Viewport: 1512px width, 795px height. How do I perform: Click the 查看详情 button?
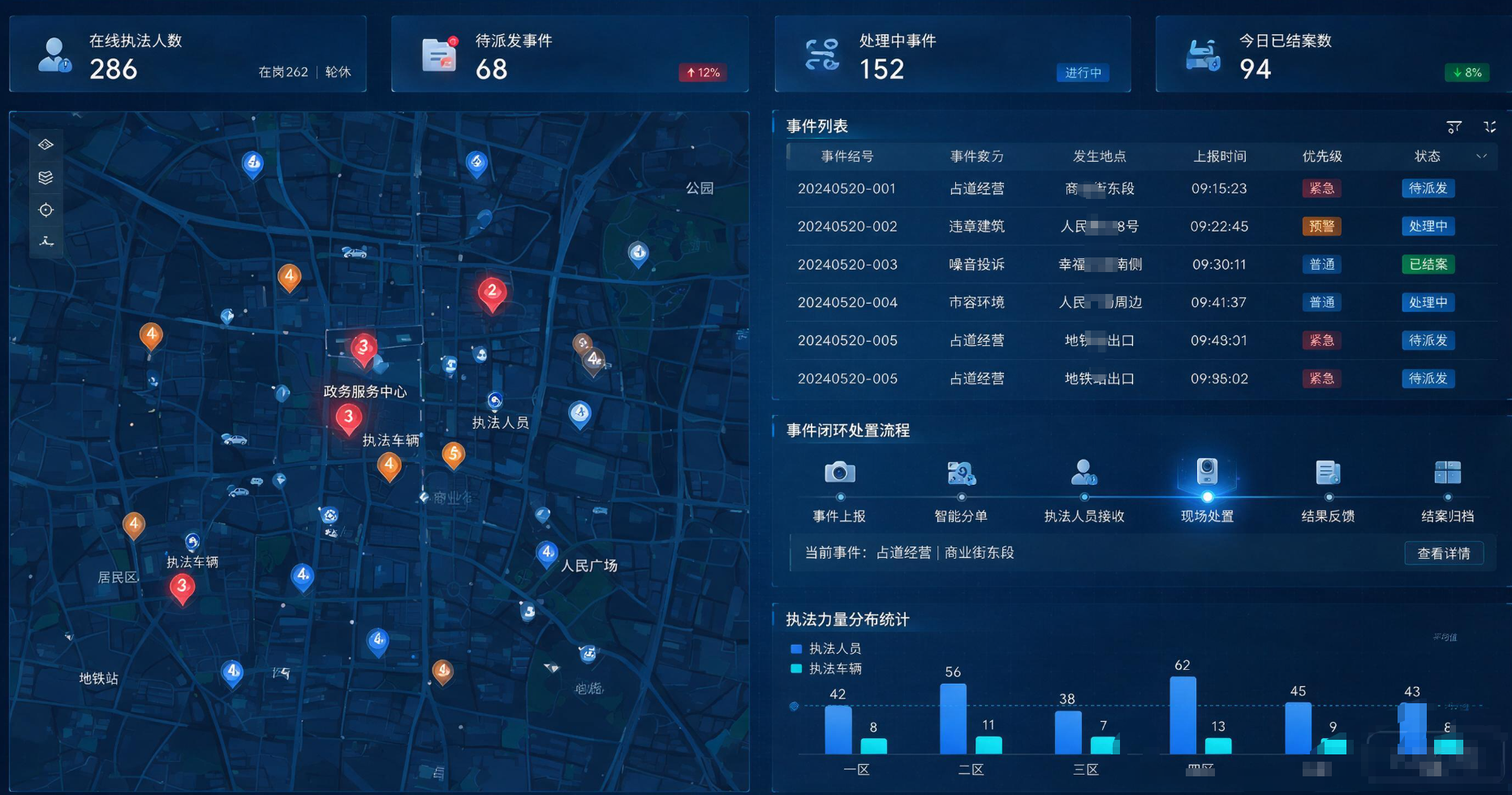1444,554
